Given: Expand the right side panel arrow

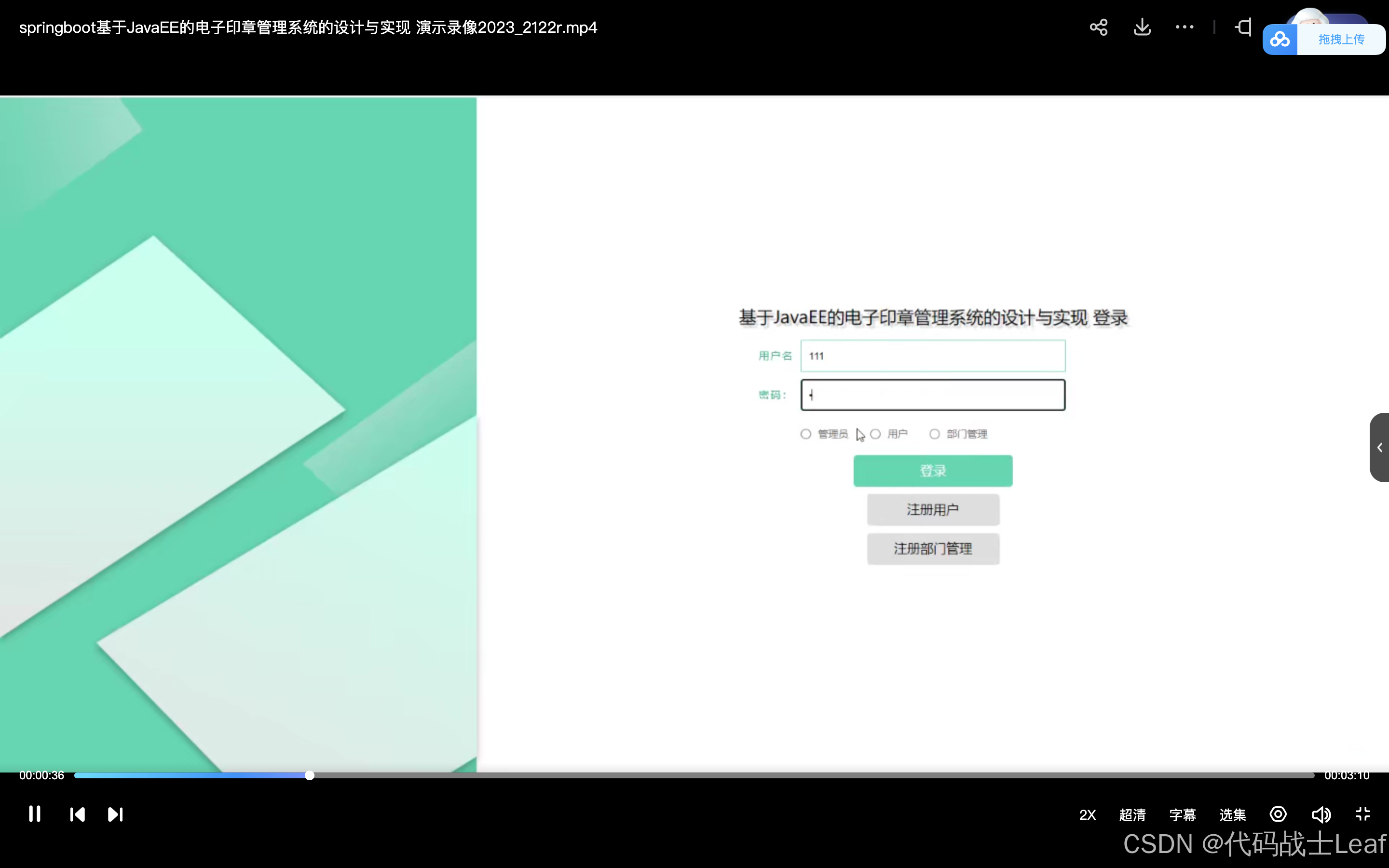Looking at the screenshot, I should tap(1379, 447).
